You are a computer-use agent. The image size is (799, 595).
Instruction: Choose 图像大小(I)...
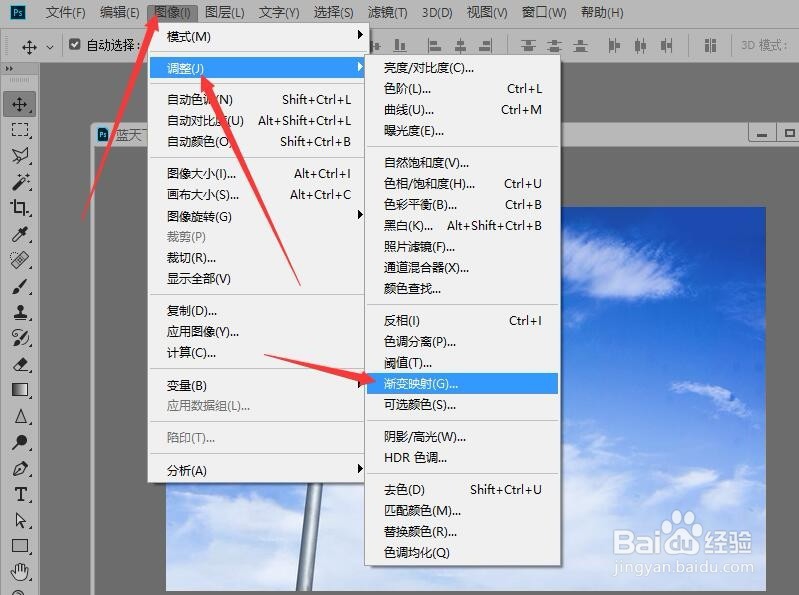tap(257, 174)
